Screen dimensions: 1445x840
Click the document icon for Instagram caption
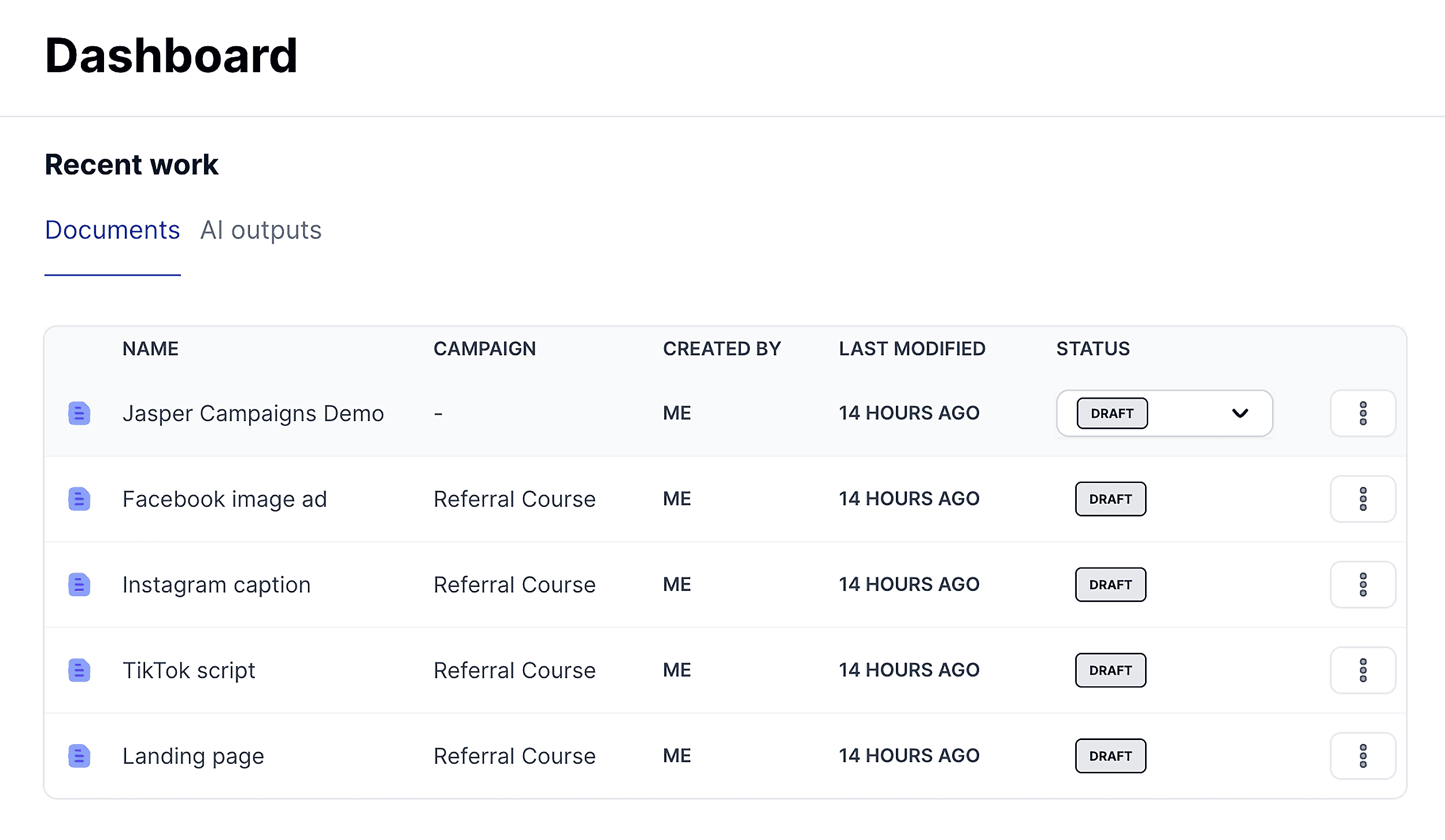tap(79, 584)
